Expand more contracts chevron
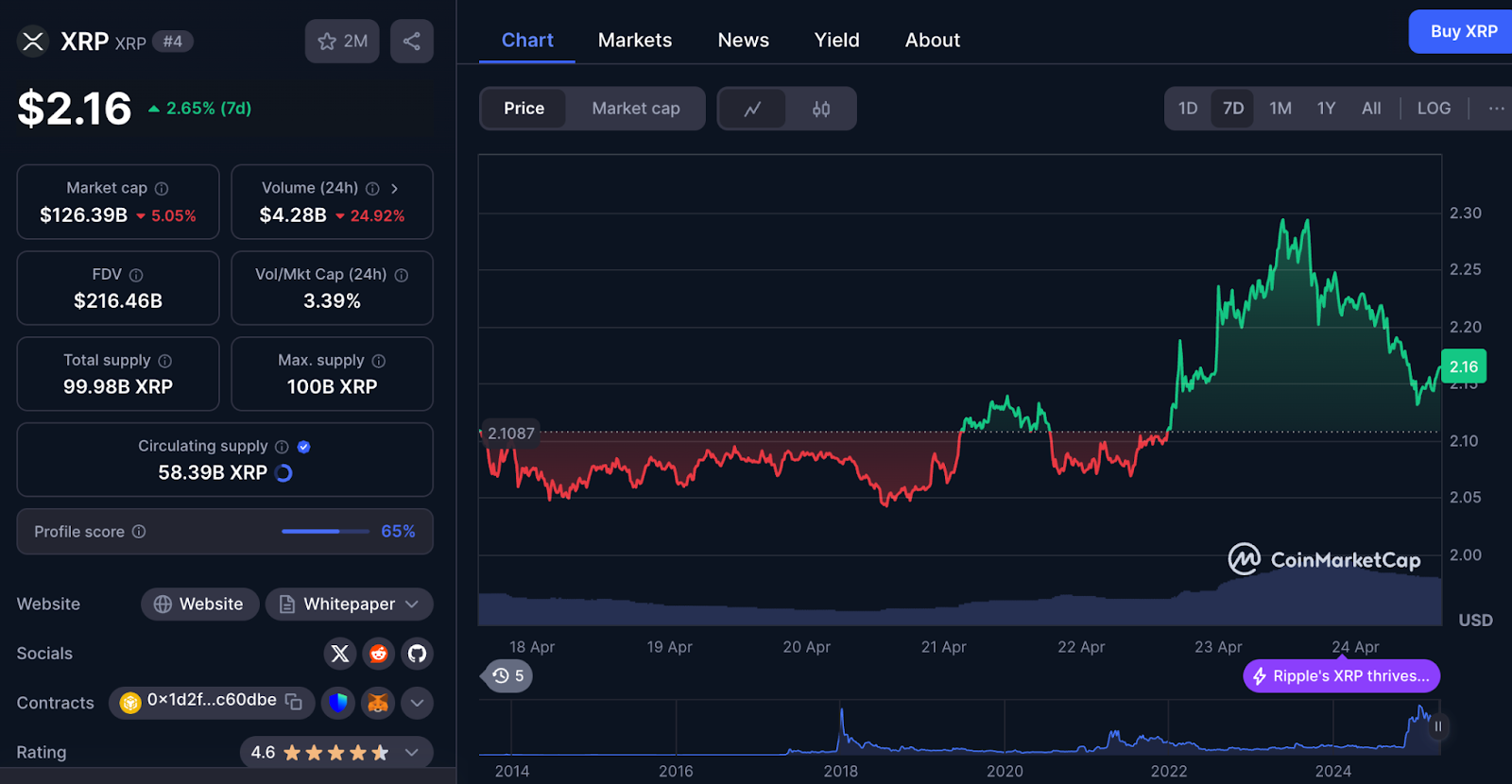The width and height of the screenshot is (1512, 784). pyautogui.click(x=417, y=703)
